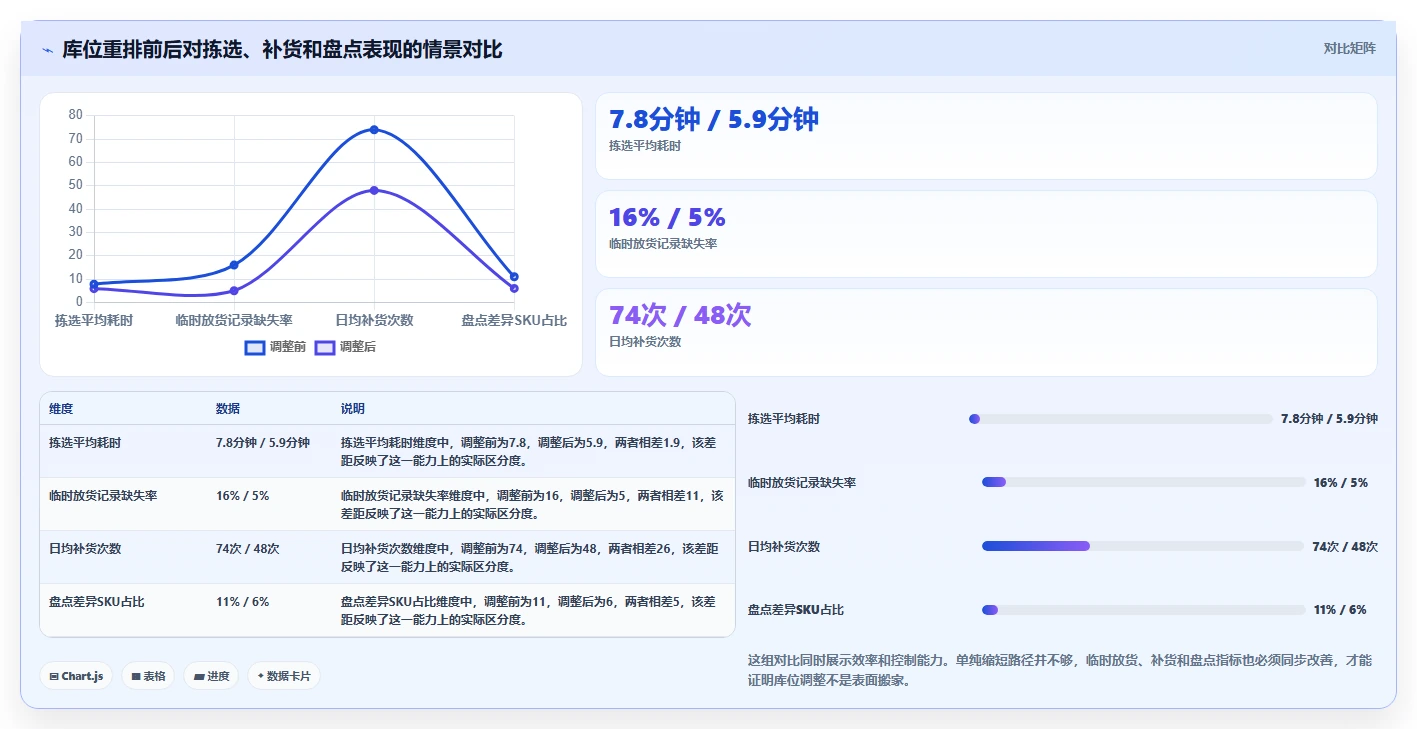Screen dimensions: 1417x729
Task: Click the 盘点差异SKU占比 x-axis label
Action: 514,320
